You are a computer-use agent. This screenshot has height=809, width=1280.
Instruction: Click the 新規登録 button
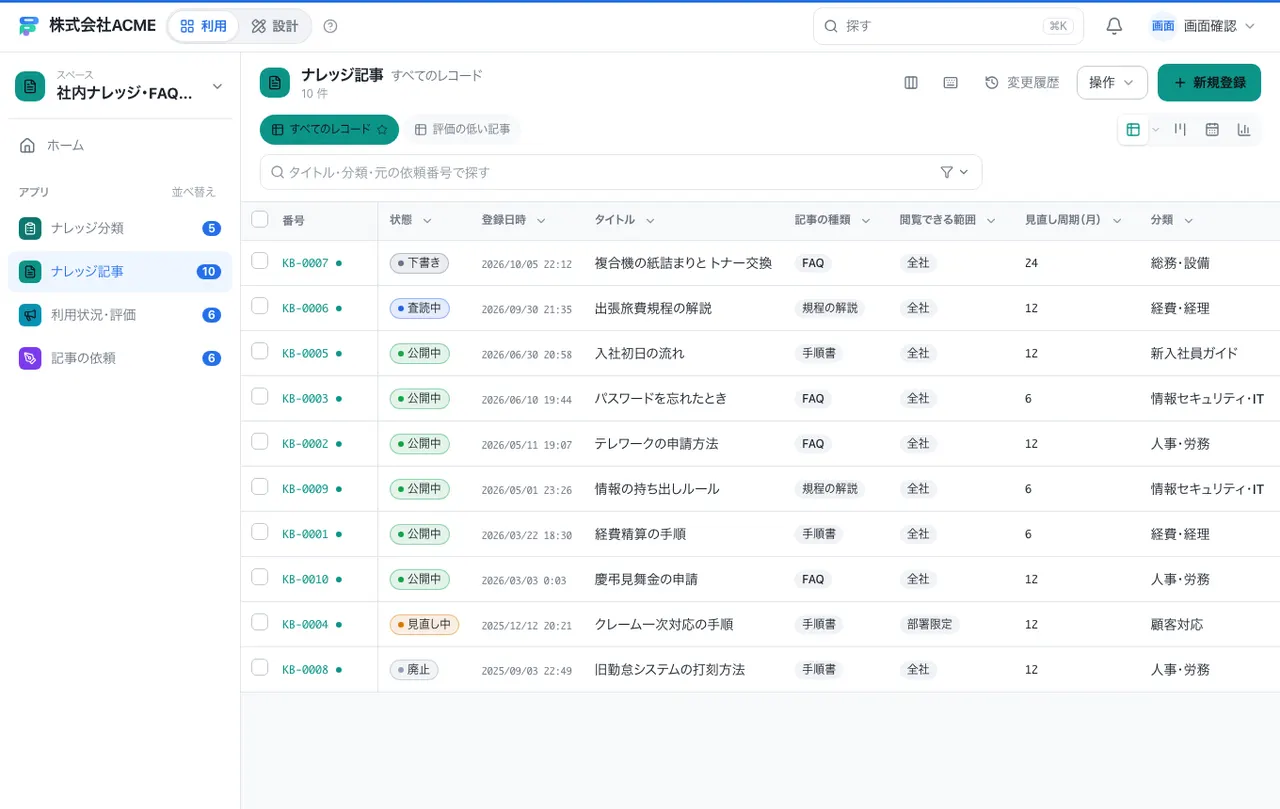1209,83
